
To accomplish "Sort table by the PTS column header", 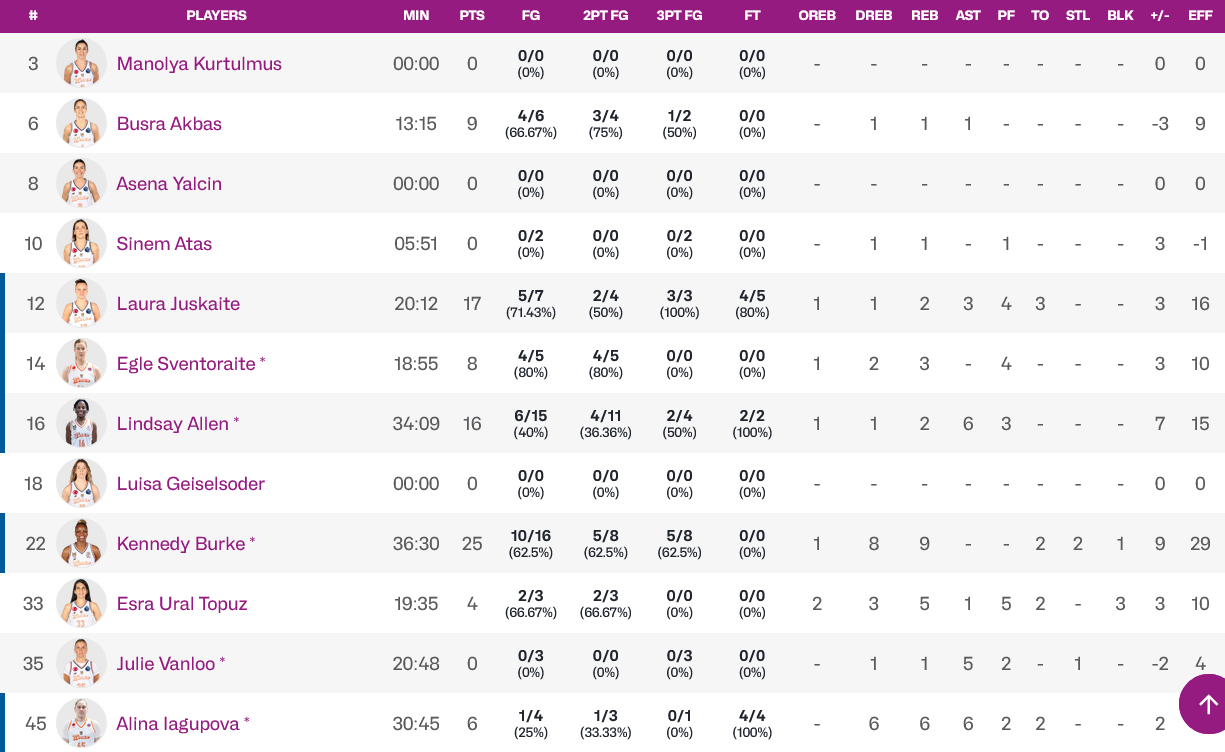I will point(472,15).
